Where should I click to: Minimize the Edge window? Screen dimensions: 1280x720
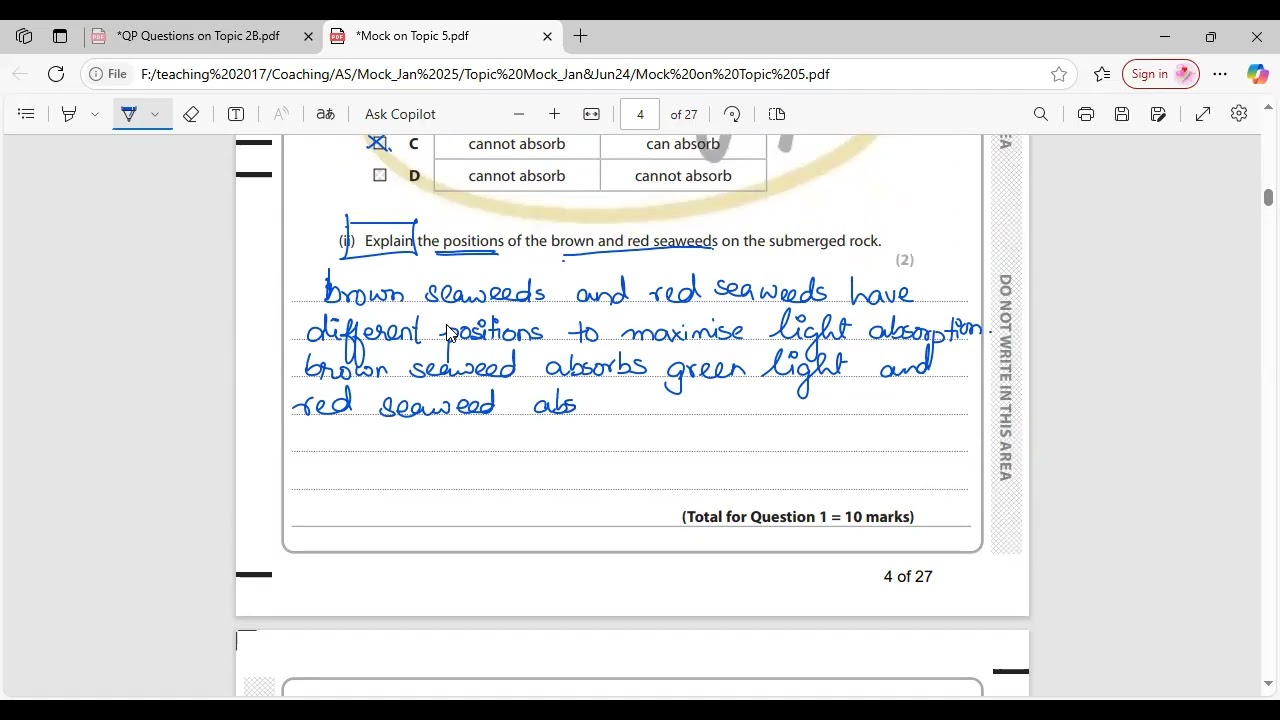(1165, 36)
